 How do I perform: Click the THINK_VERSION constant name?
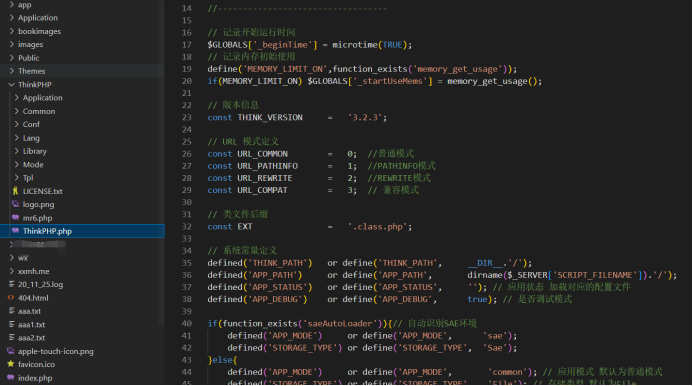(x=270, y=117)
